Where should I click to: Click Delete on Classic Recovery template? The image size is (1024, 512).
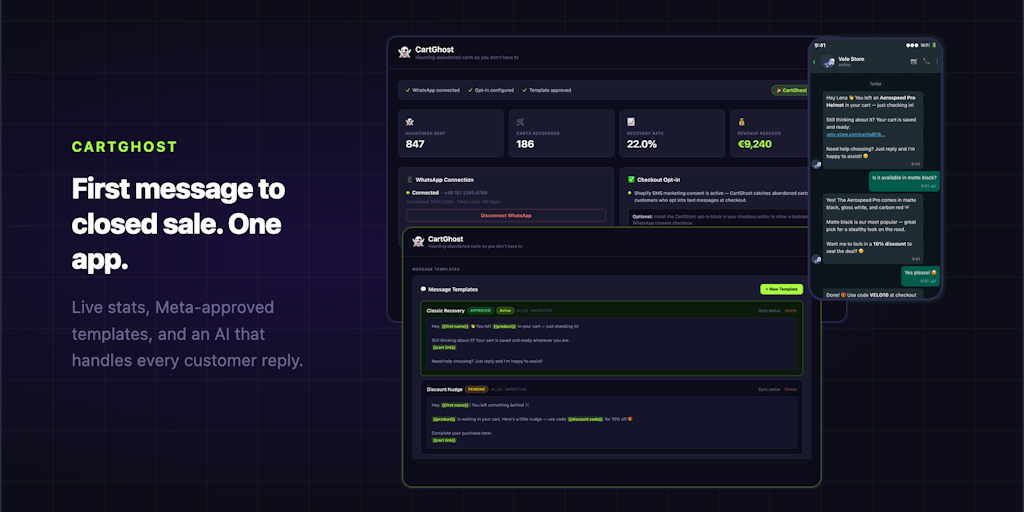(x=790, y=310)
